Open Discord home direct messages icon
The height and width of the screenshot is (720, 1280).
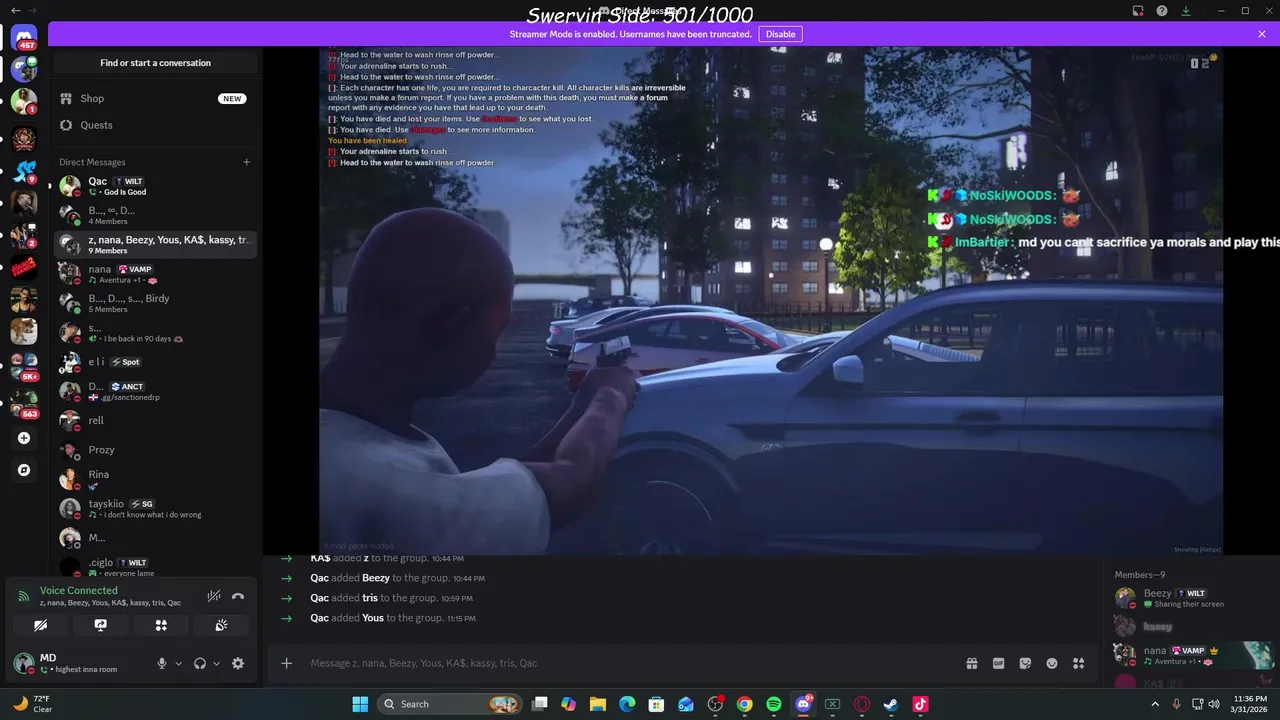tap(24, 37)
